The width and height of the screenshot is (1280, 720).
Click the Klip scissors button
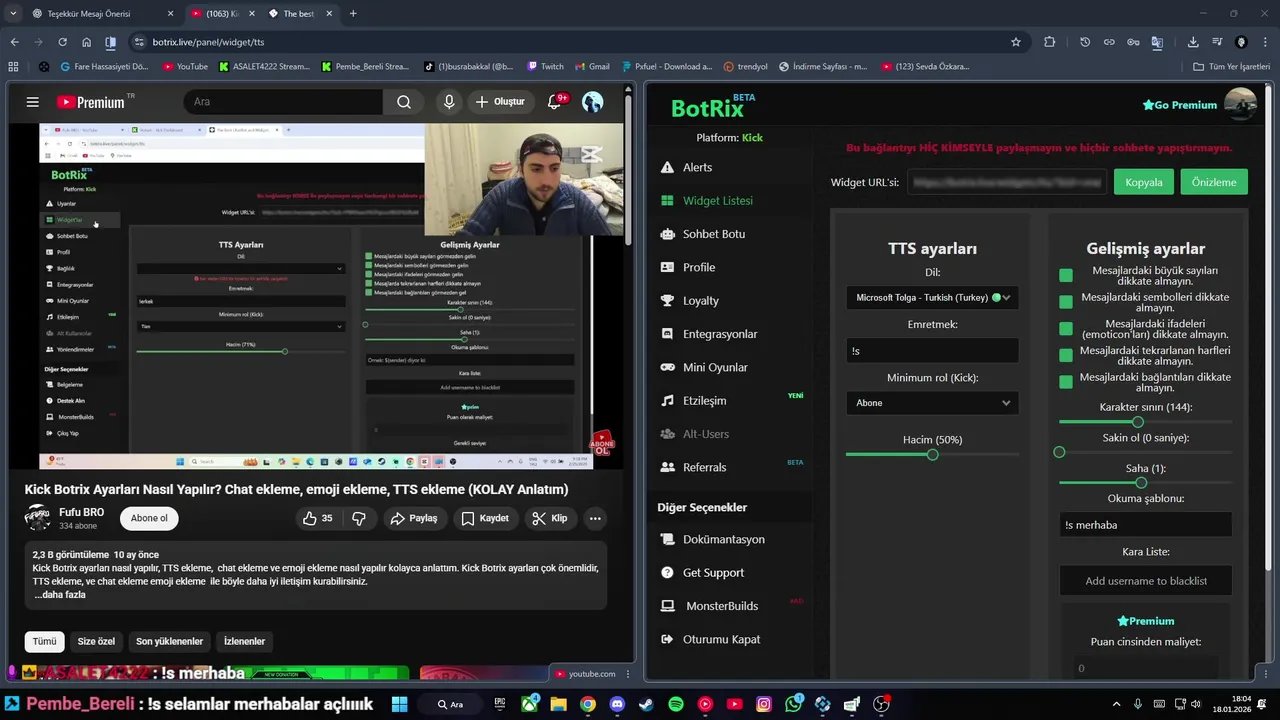tap(550, 518)
